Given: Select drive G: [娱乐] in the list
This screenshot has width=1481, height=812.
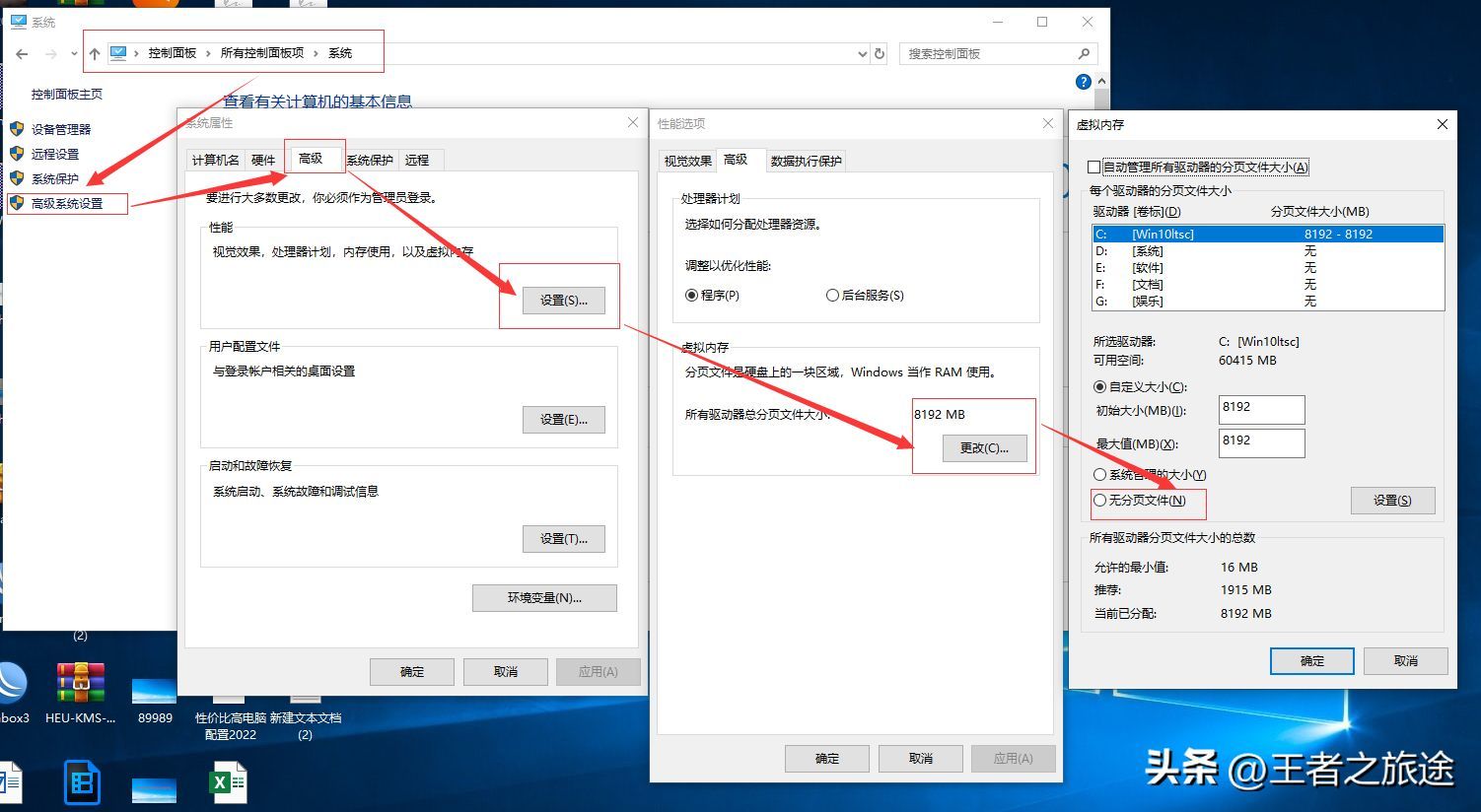Looking at the screenshot, I should [1268, 301].
